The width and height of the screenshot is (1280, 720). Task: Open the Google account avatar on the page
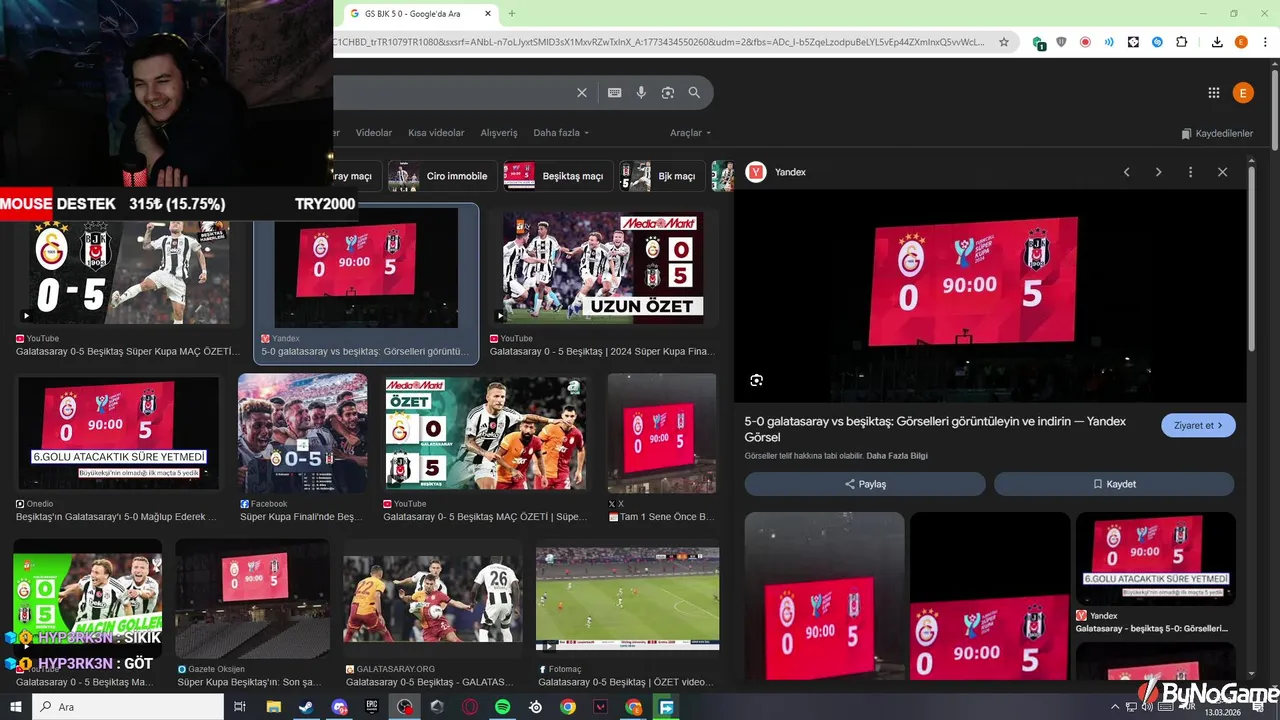click(x=1243, y=93)
